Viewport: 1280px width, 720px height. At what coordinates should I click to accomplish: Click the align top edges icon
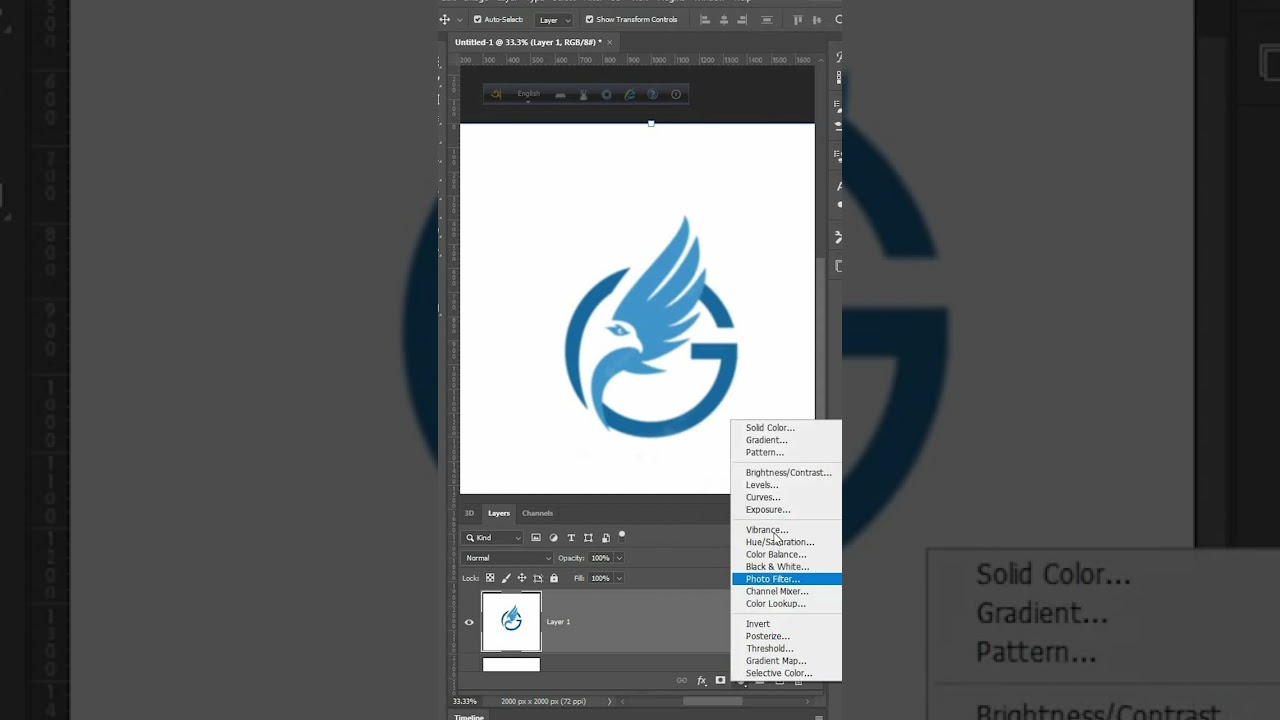point(797,19)
